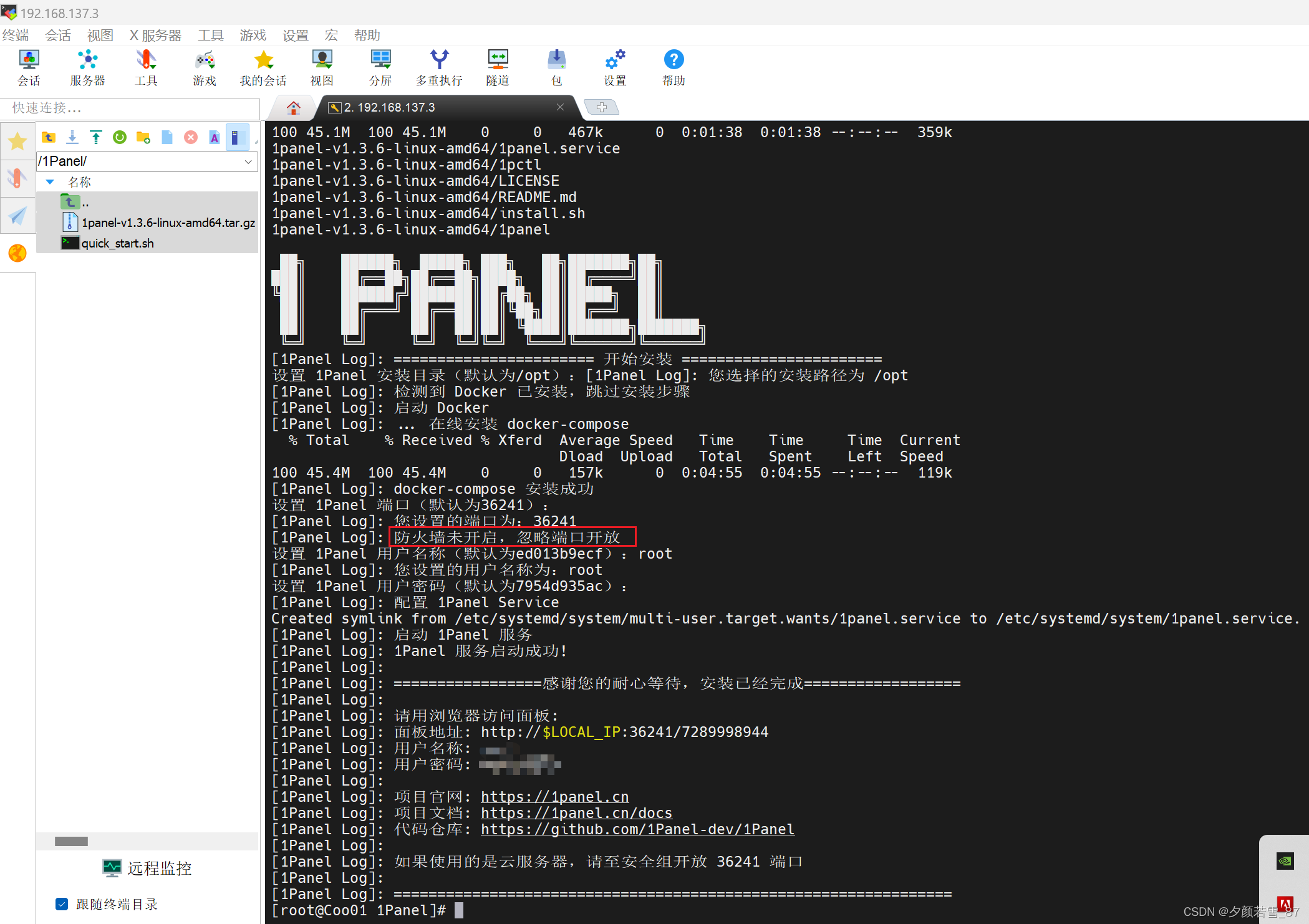This screenshot has height=924, width=1309.
Task: Open a new tab with plus button
Action: [602, 107]
